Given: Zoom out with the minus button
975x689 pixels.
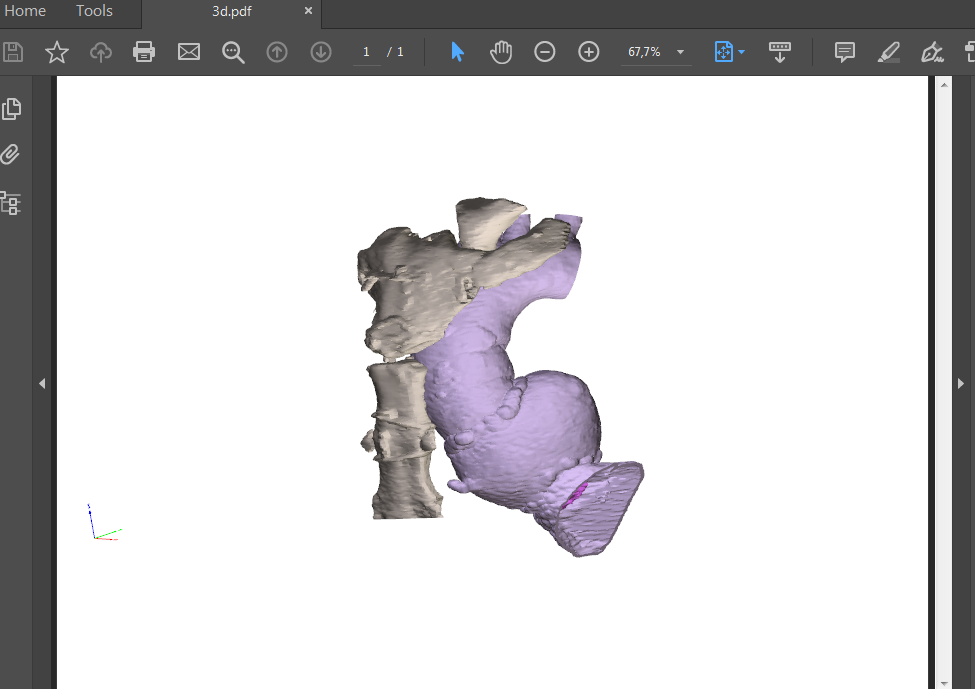Looking at the screenshot, I should click(x=545, y=52).
